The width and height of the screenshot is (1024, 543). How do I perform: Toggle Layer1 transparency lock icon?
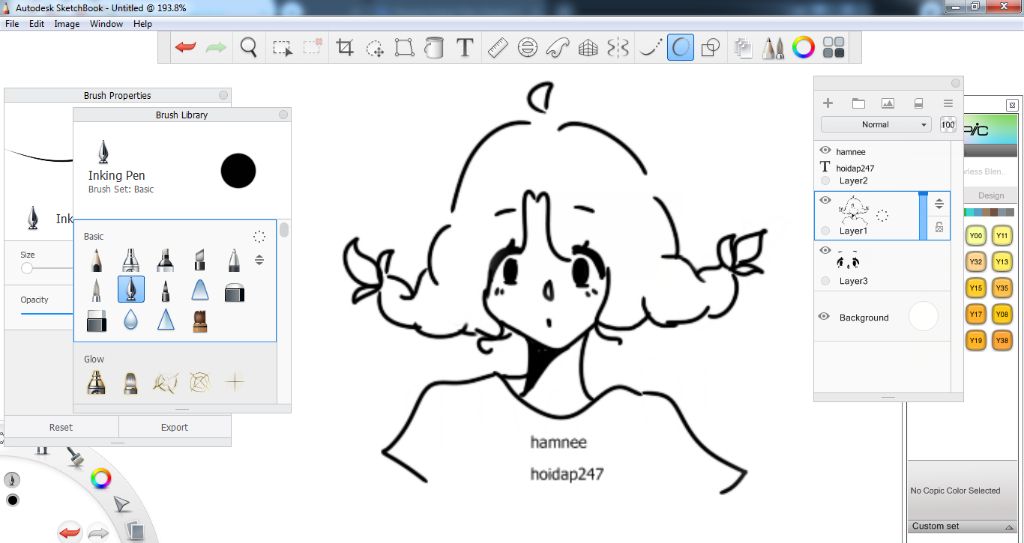pyautogui.click(x=939, y=227)
